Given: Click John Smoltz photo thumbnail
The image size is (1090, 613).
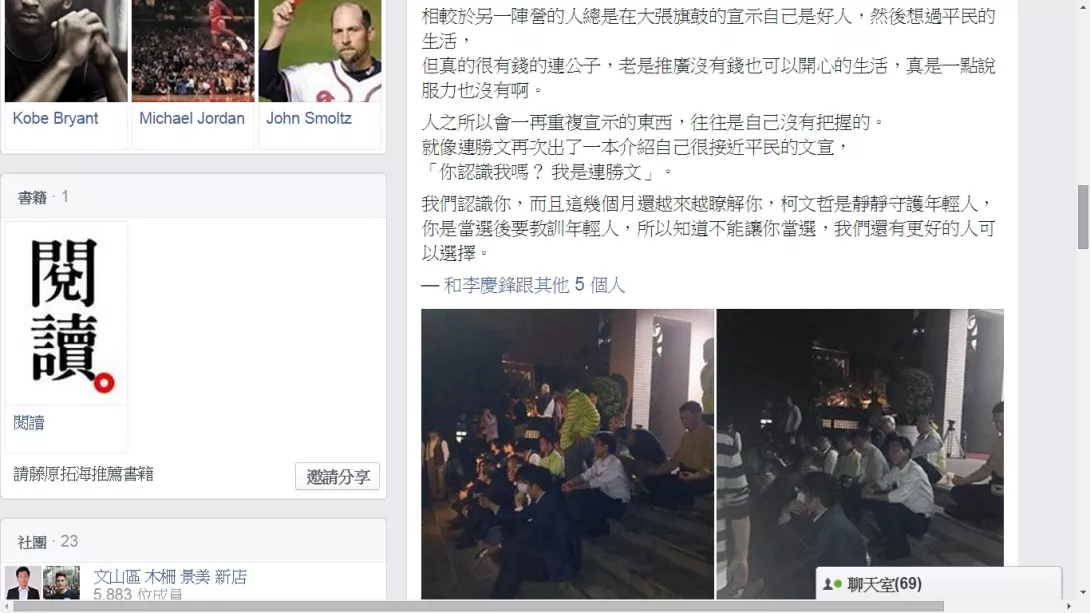Looking at the screenshot, I should (320, 51).
